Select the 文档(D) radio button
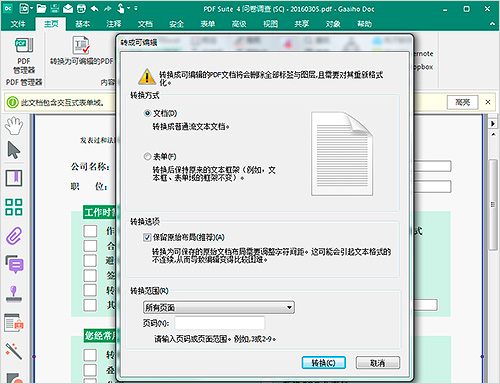Screen dimensions: 500x384 tap(147, 113)
